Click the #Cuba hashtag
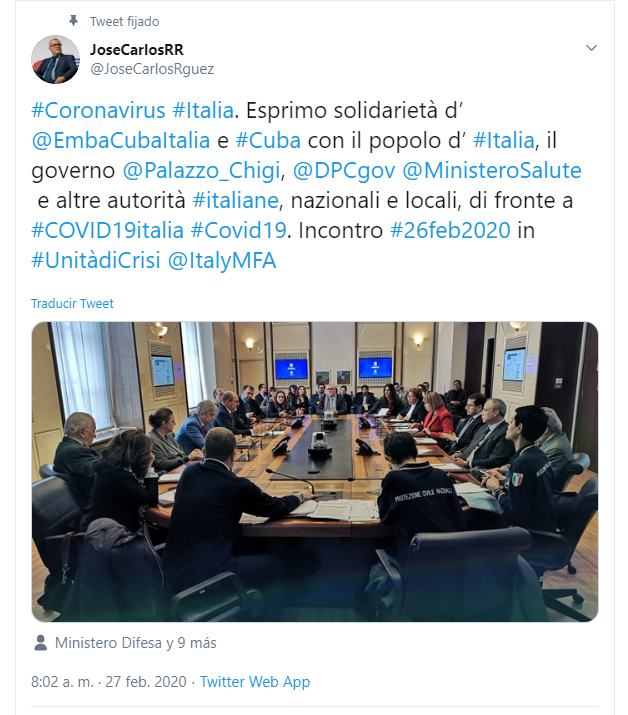The width and height of the screenshot is (628, 715). [x=268, y=140]
